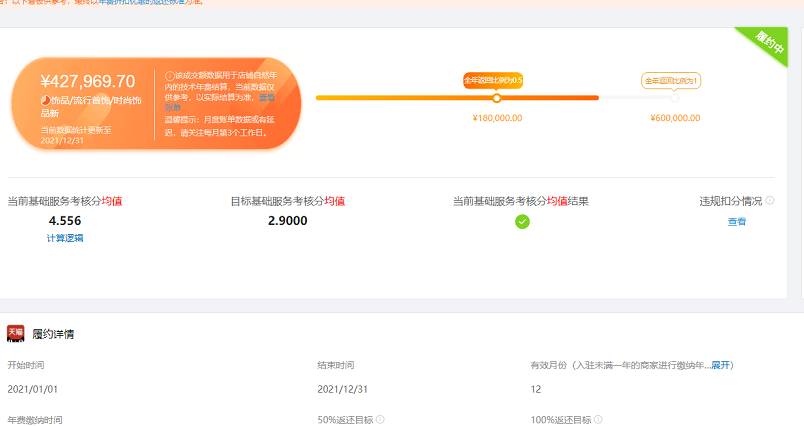Click the 全年返回比例为1 milestone bubble
This screenshot has width=804, height=426.
coord(671,80)
